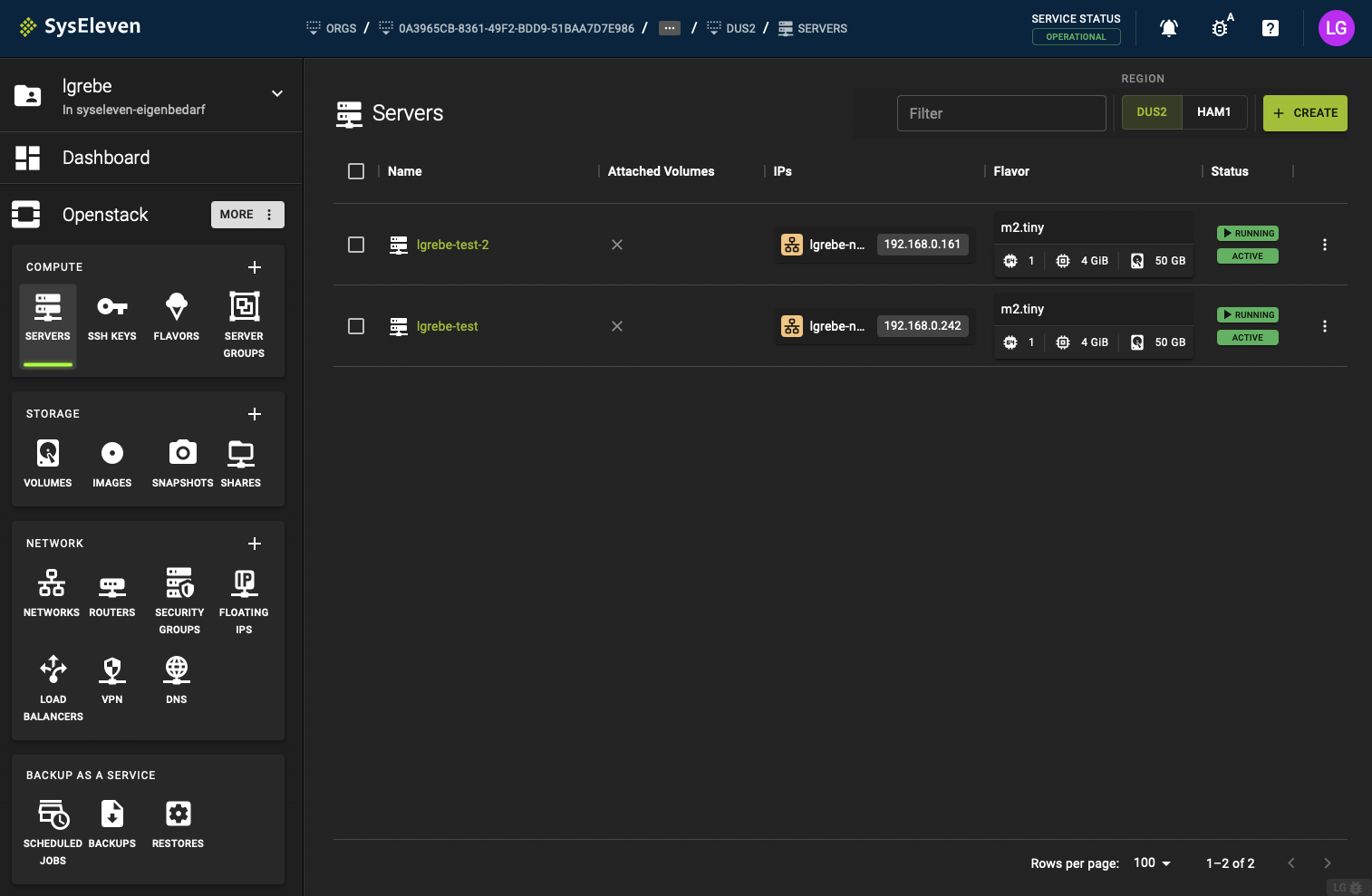Open Load Balancers page
This screenshot has width=1372, height=896.
coord(53,690)
